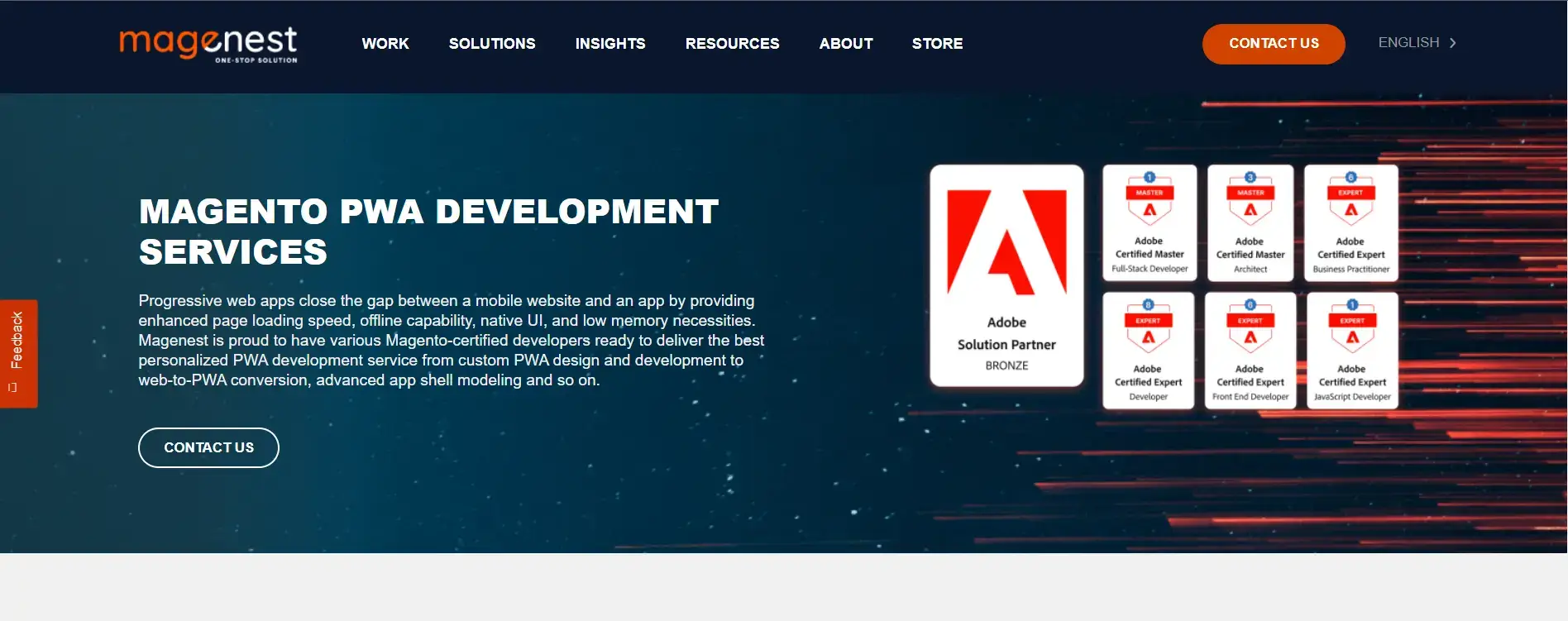Open the INSIGHTS menu
The width and height of the screenshot is (1568, 621).
tap(610, 44)
